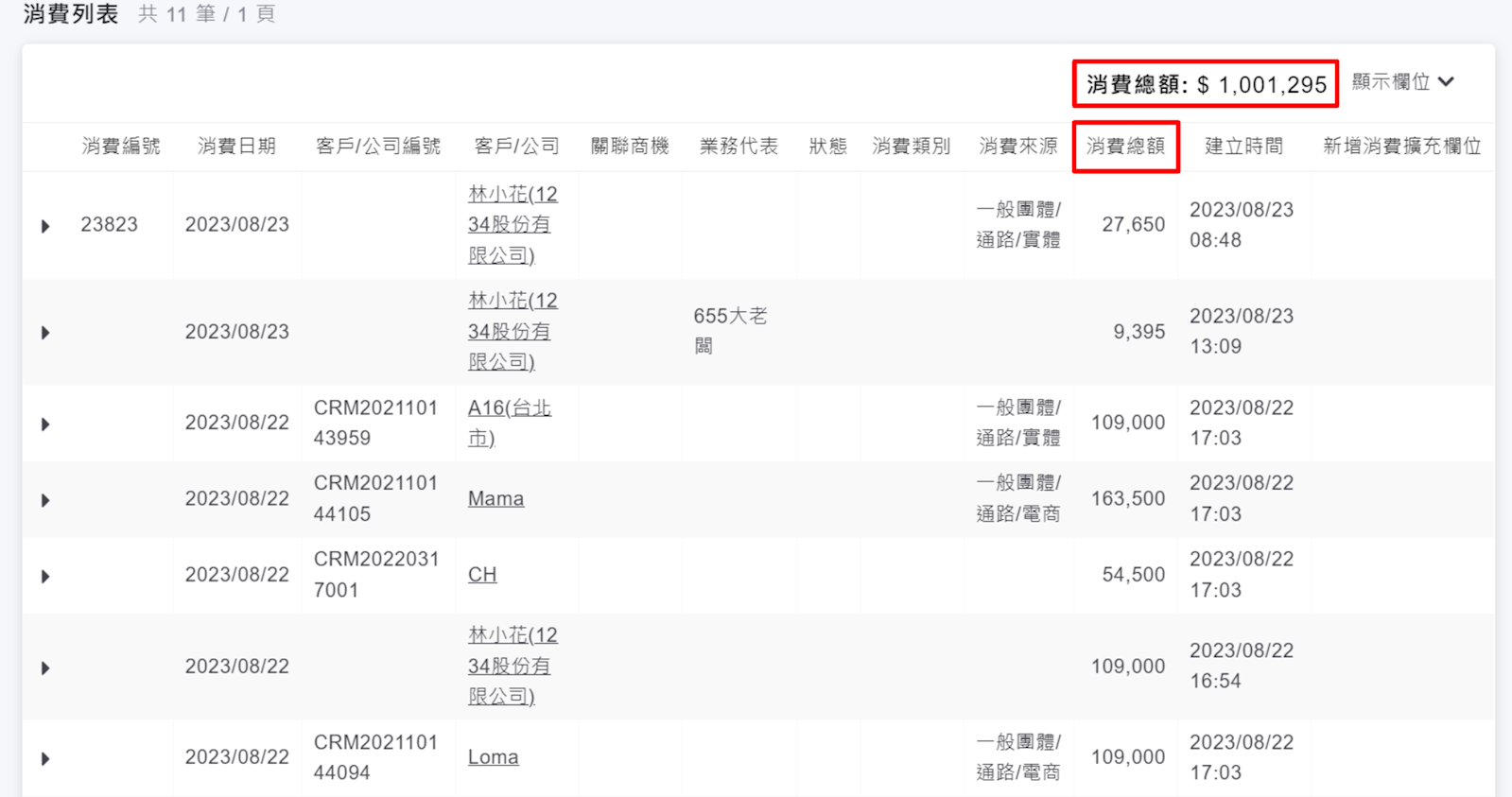This screenshot has height=797, width=1512.
Task: Expand the row created at 16:54
Action: (45, 668)
